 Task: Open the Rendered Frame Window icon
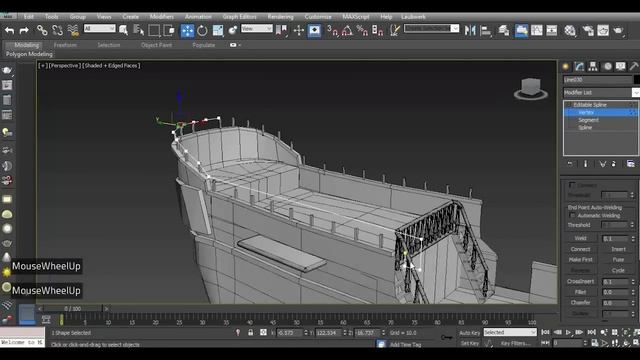coord(603,30)
